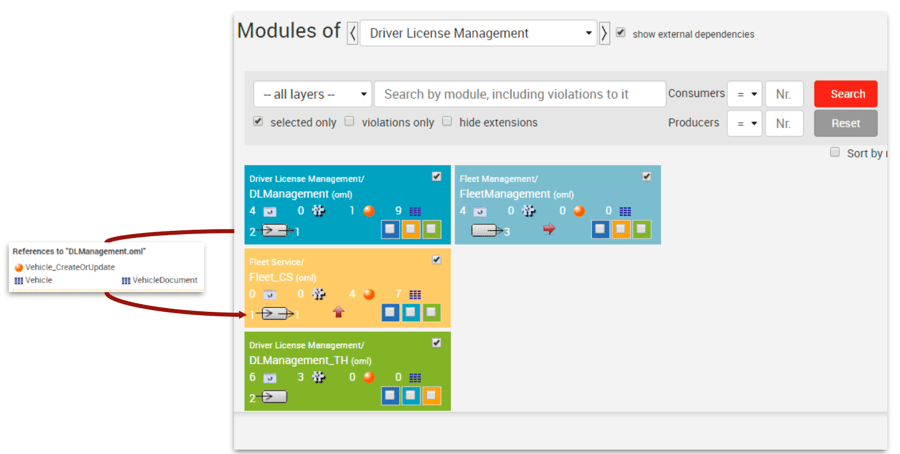The image size is (900, 454).
Task: Click the references connector icon on DLManagement_TH
Action: [x=272, y=397]
